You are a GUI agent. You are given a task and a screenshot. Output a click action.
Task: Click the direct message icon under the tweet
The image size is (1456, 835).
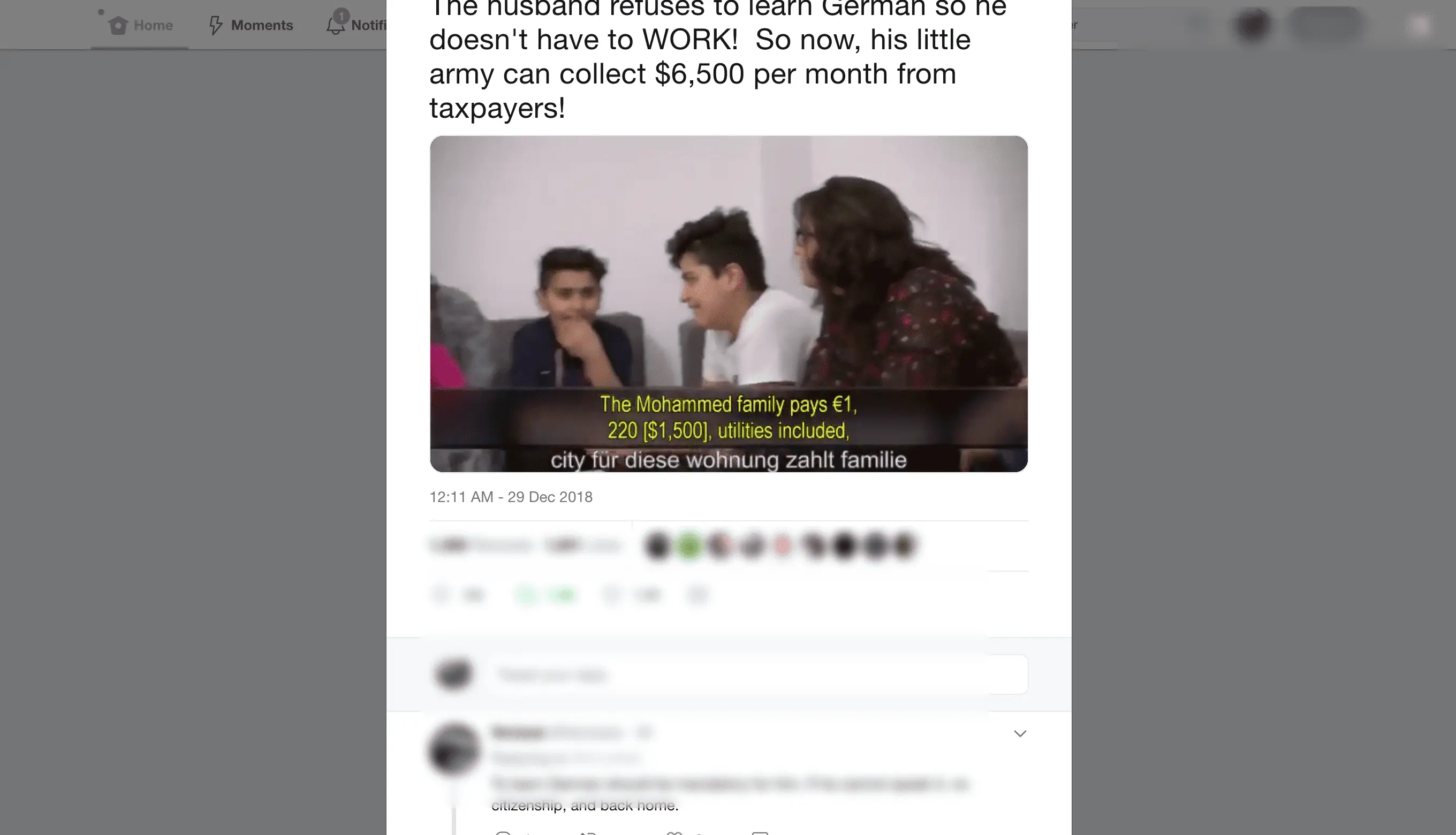pyautogui.click(x=697, y=595)
